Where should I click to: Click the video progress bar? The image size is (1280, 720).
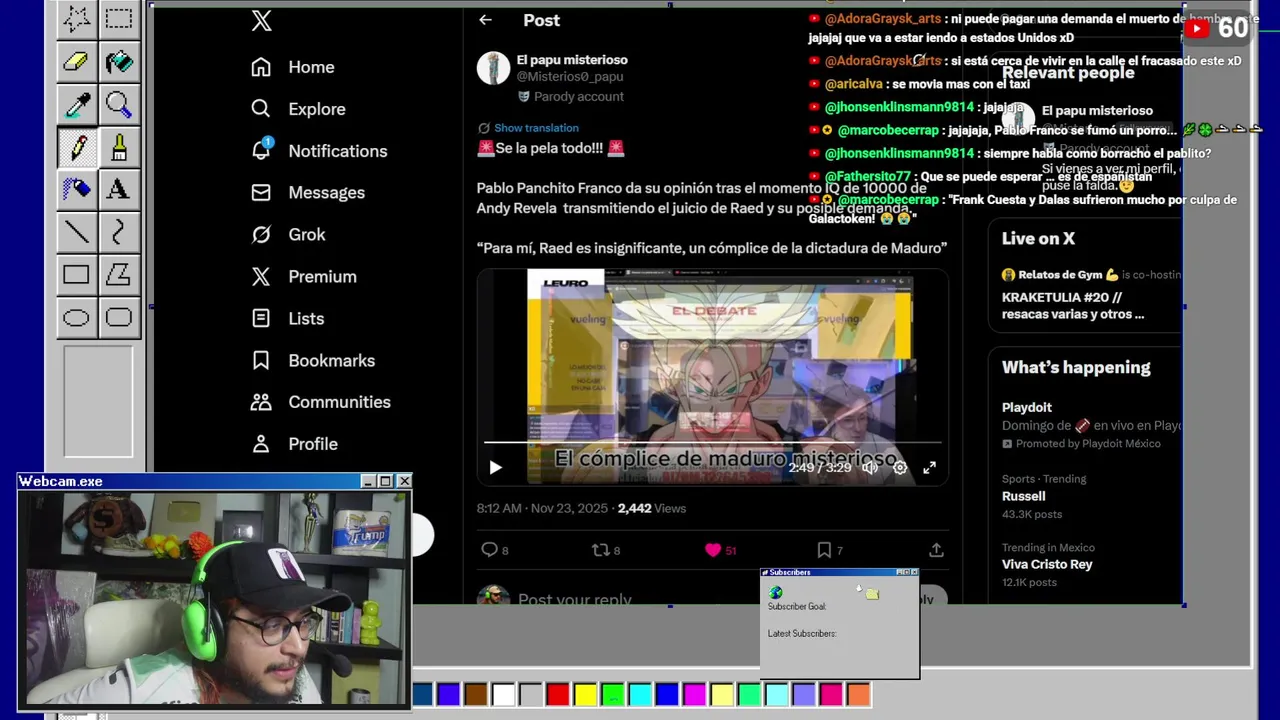pyautogui.click(x=712, y=442)
